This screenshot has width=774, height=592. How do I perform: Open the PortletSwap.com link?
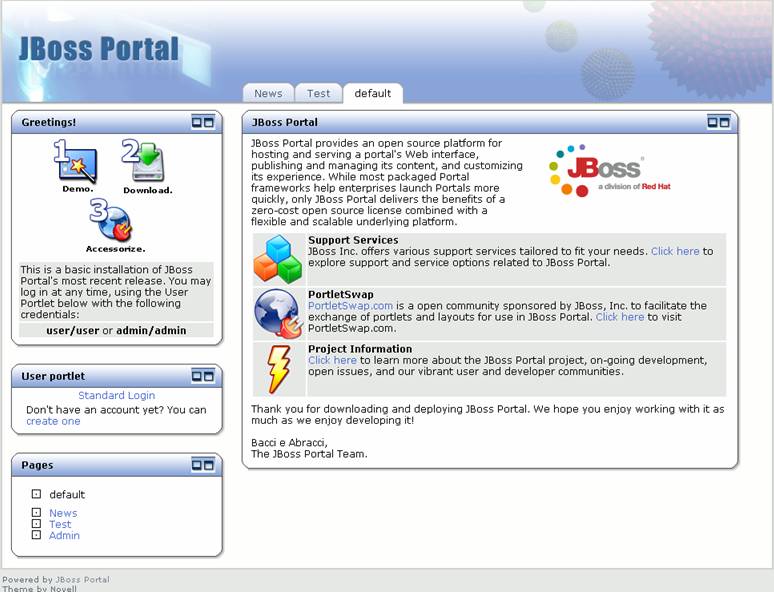(x=350, y=306)
